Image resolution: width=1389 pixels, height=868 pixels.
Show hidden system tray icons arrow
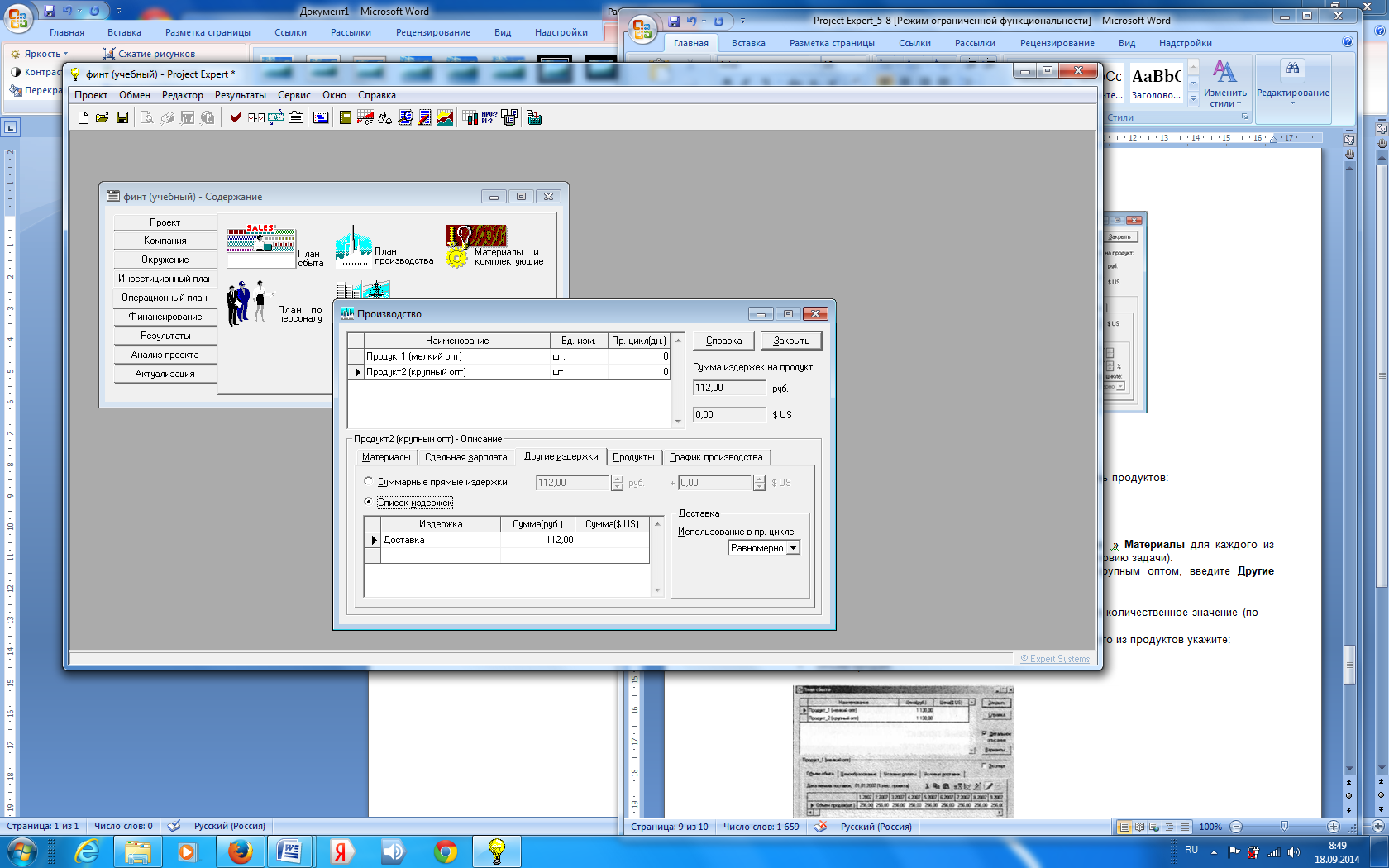point(1214,851)
